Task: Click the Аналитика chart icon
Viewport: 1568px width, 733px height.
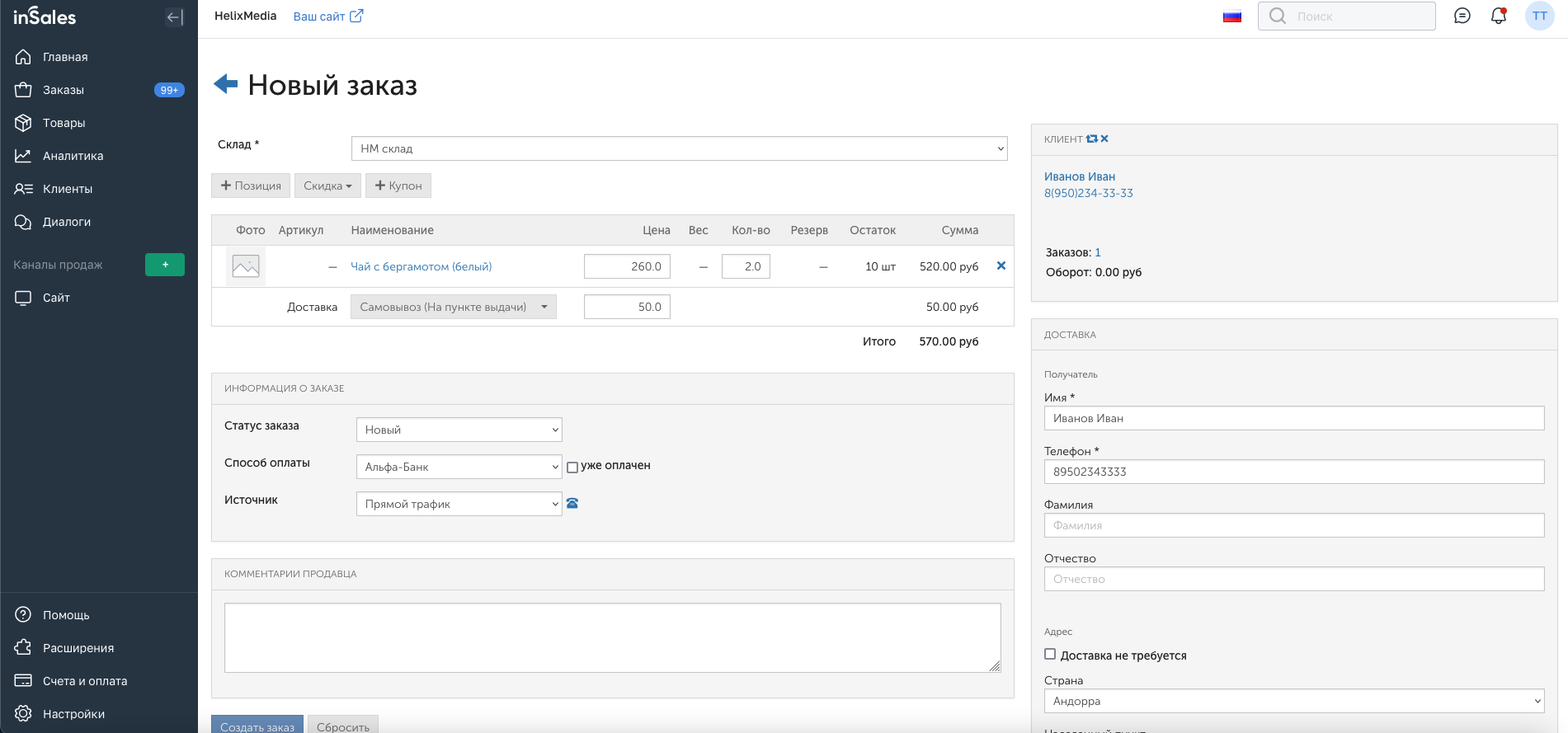Action: 23,156
